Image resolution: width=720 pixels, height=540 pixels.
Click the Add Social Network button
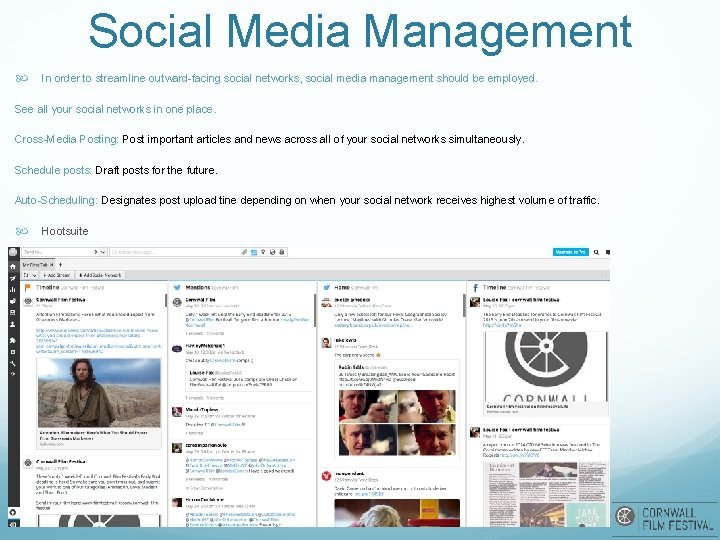[x=100, y=275]
